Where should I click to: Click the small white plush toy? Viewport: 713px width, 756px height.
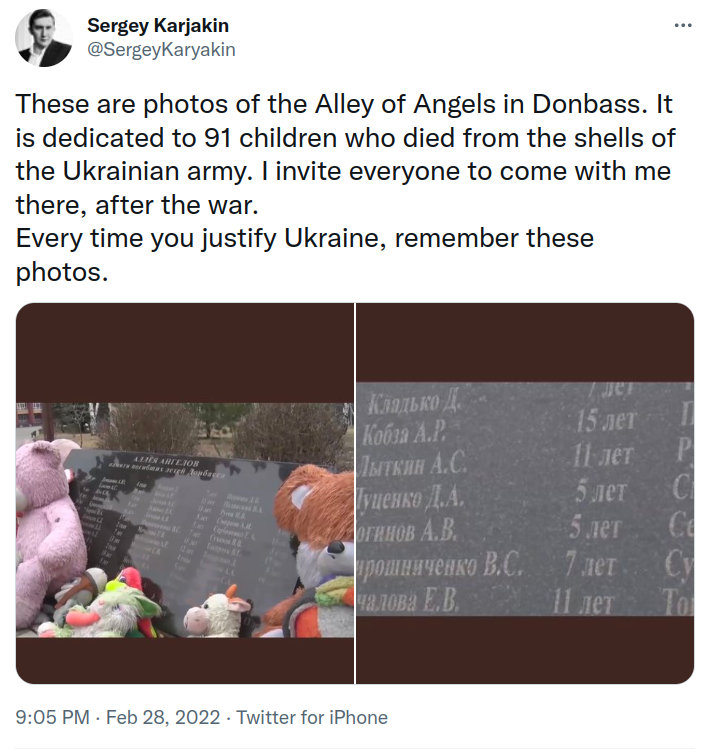pos(222,612)
